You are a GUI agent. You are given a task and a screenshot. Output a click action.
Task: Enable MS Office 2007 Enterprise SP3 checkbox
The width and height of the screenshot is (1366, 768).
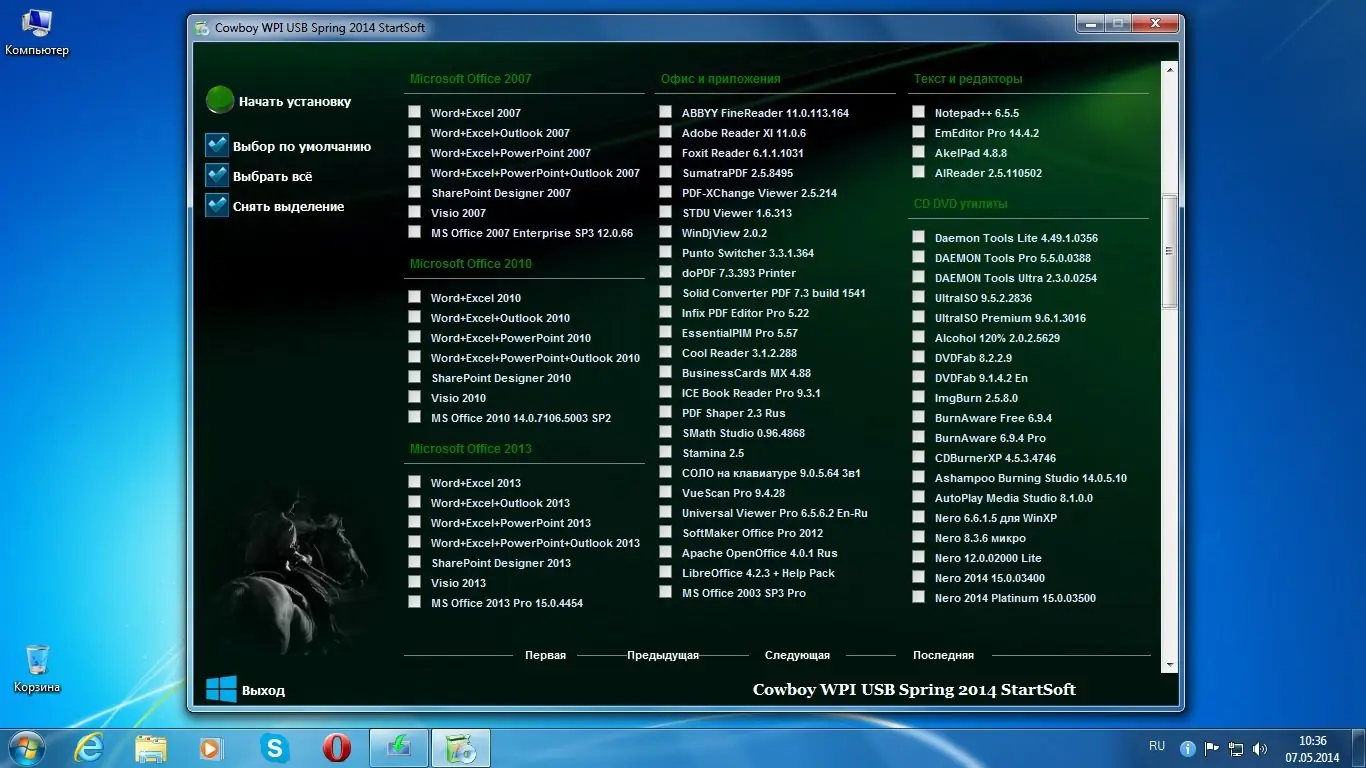point(414,232)
